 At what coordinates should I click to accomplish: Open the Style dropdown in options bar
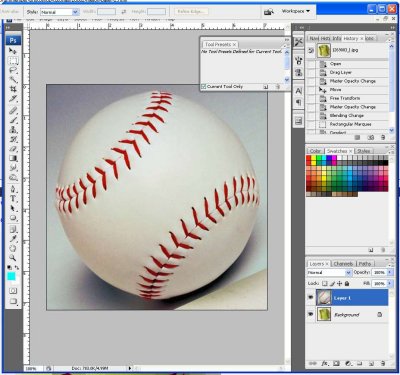59,12
